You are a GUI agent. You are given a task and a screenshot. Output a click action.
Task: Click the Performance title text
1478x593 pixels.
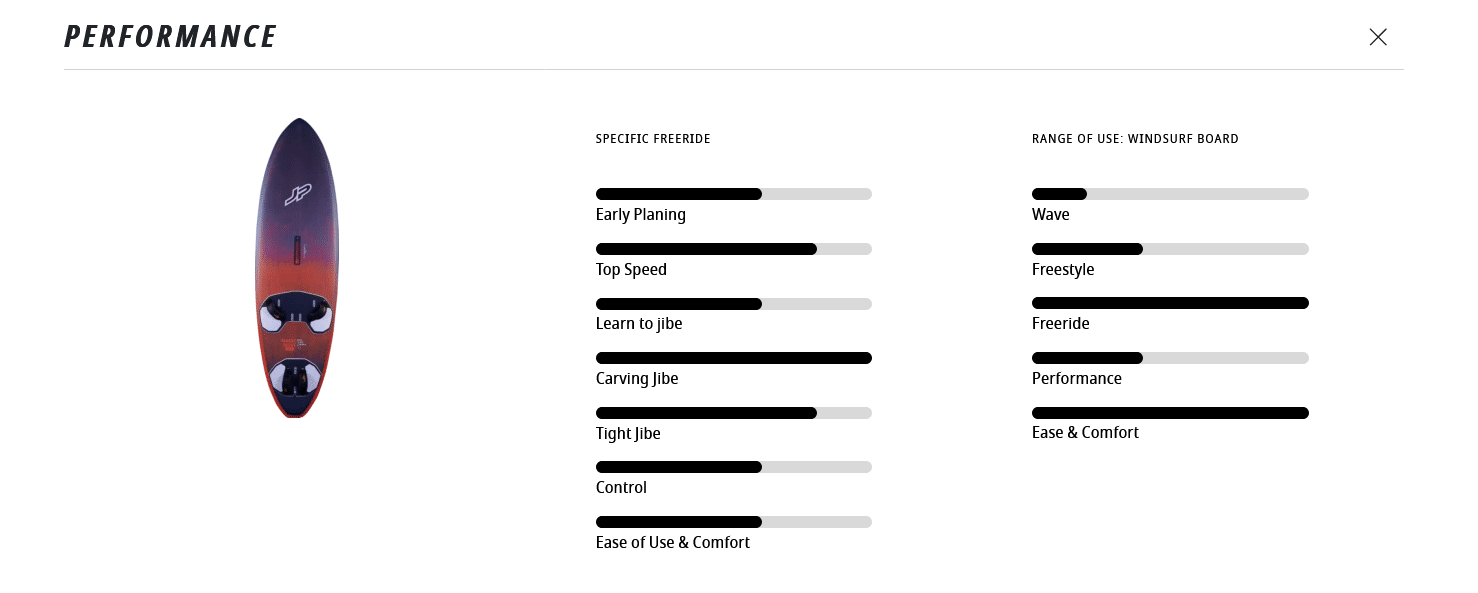click(170, 37)
